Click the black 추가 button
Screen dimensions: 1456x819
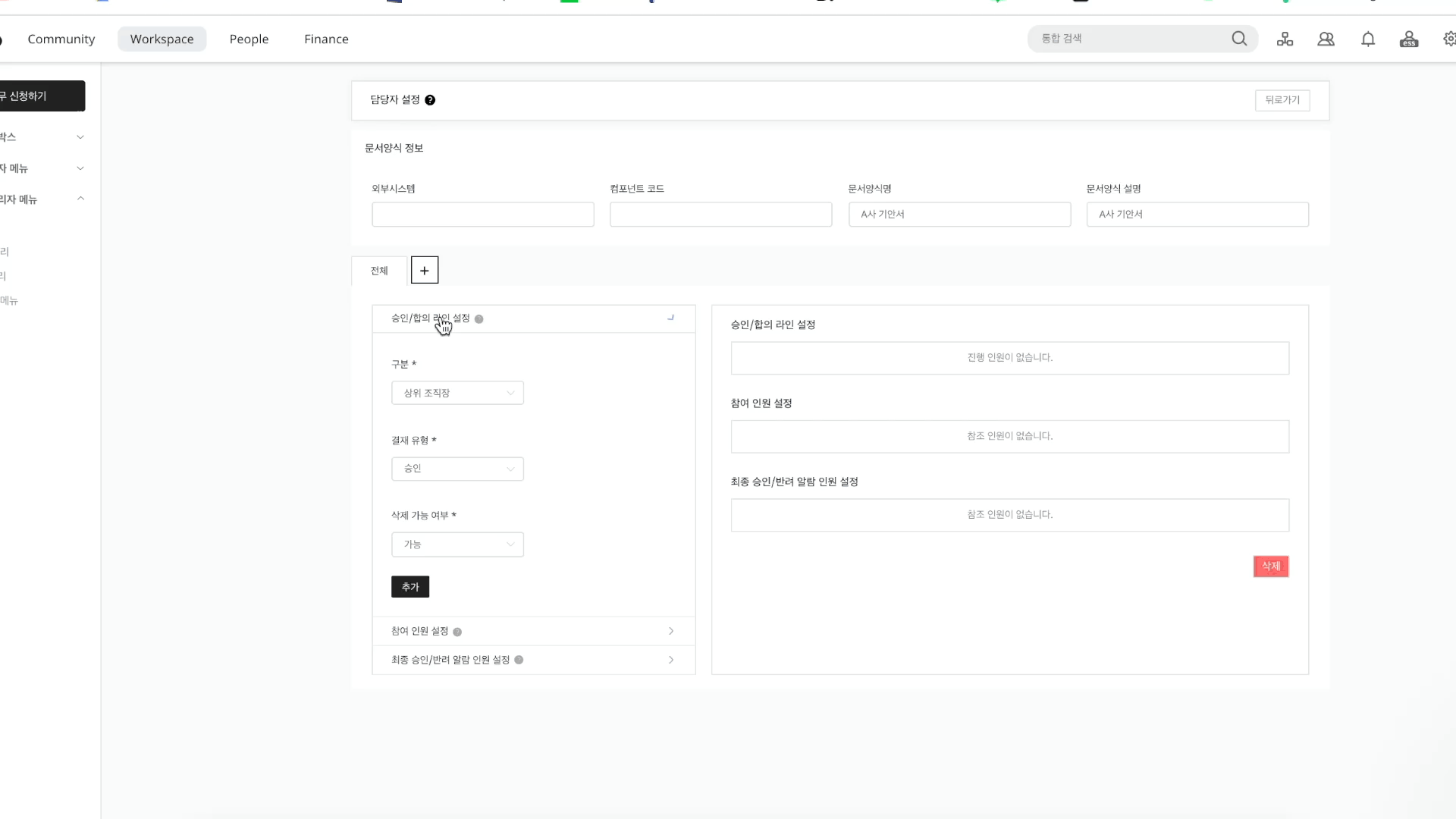[x=410, y=587]
